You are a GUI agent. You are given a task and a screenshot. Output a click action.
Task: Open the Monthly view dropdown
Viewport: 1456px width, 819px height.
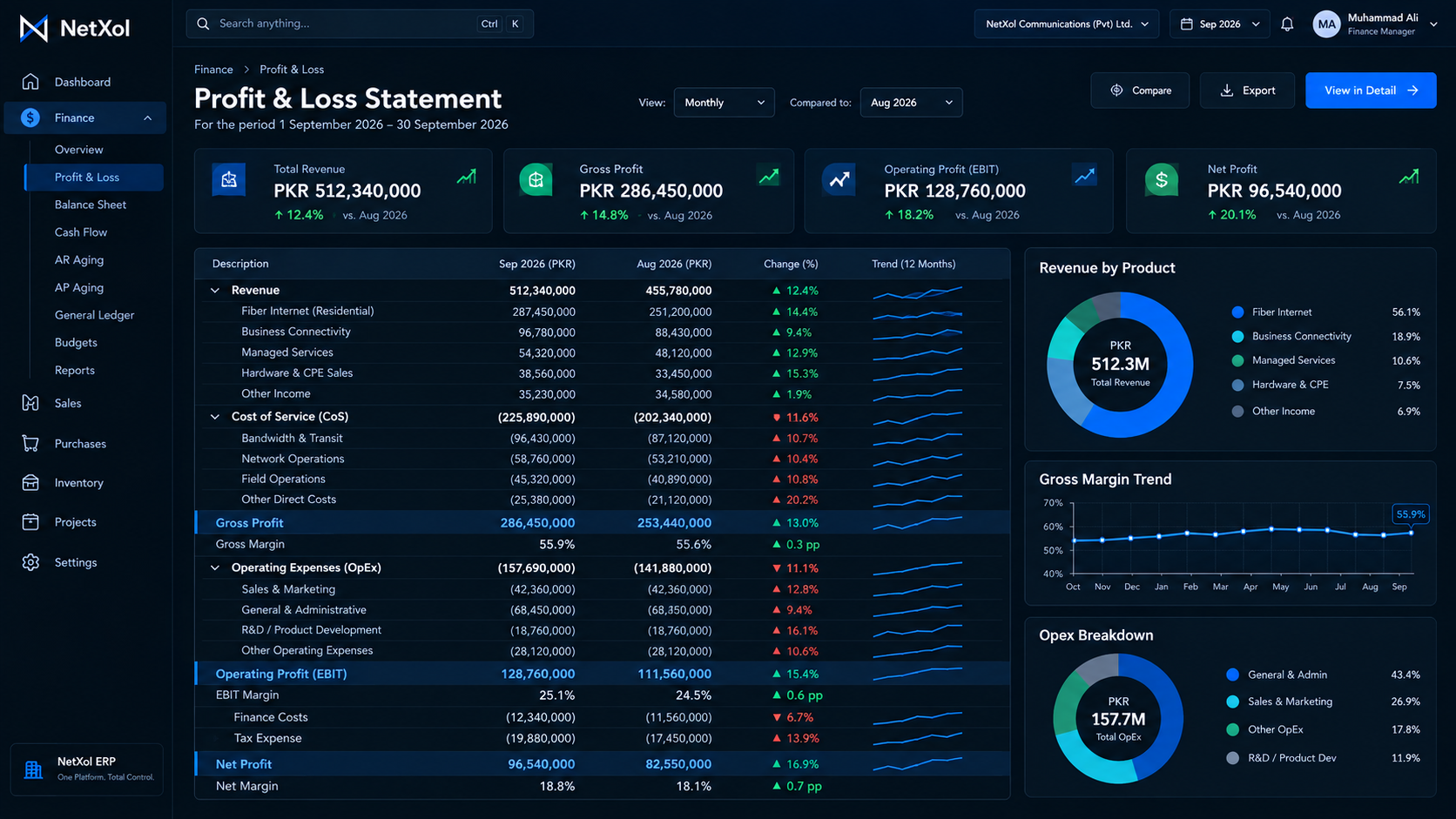[724, 103]
